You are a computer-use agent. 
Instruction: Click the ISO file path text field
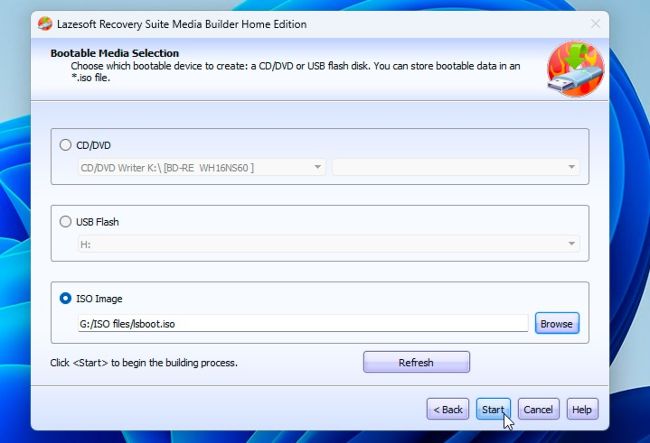pyautogui.click(x=302, y=323)
